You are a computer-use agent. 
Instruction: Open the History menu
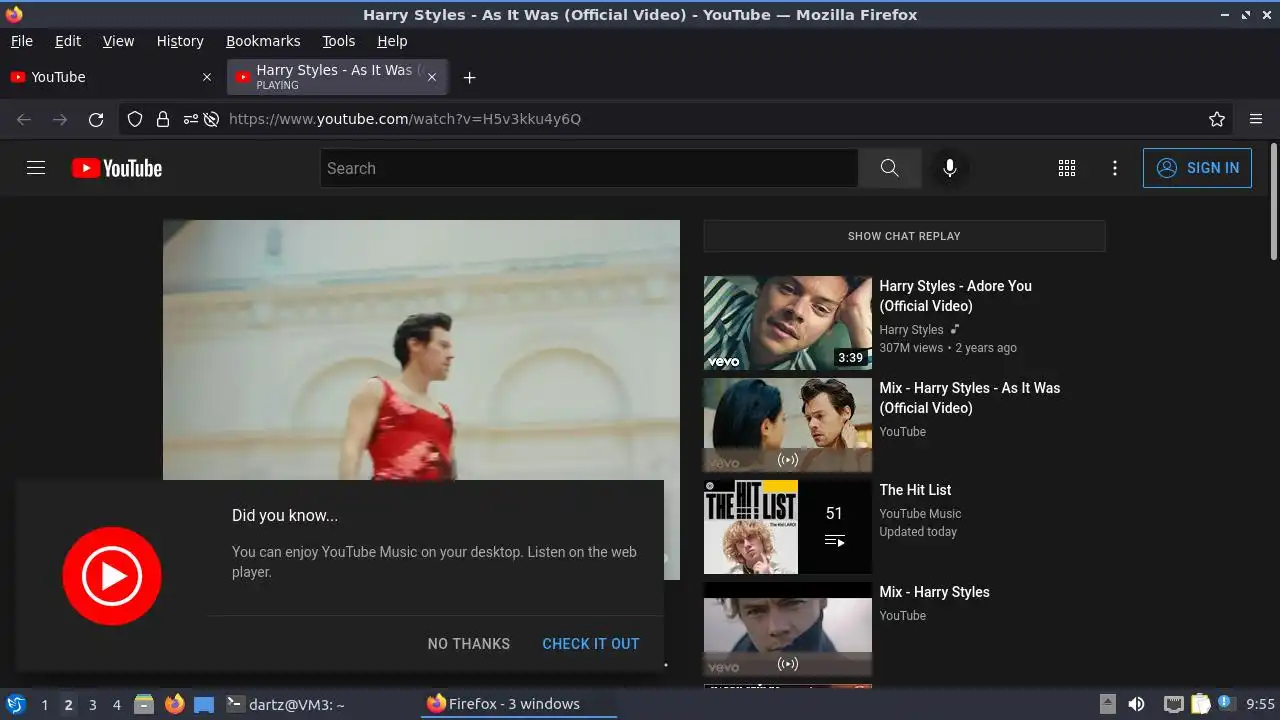(x=180, y=41)
